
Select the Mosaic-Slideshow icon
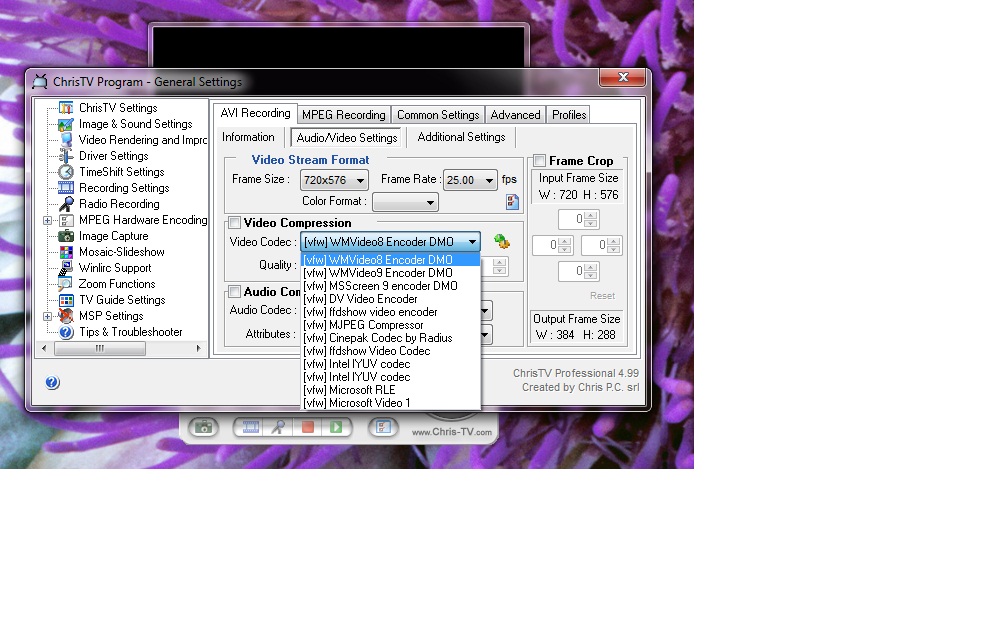pyautogui.click(x=66, y=252)
